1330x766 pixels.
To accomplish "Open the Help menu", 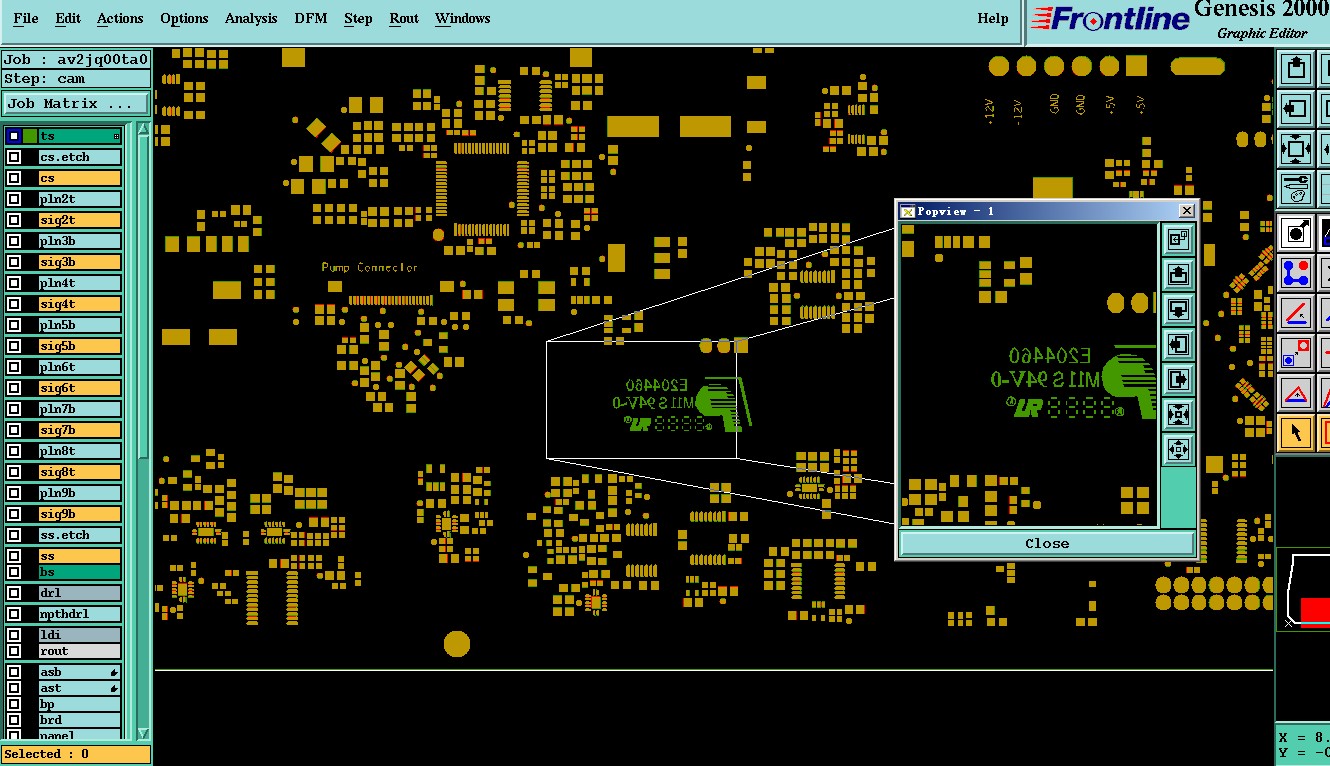I will coord(993,18).
